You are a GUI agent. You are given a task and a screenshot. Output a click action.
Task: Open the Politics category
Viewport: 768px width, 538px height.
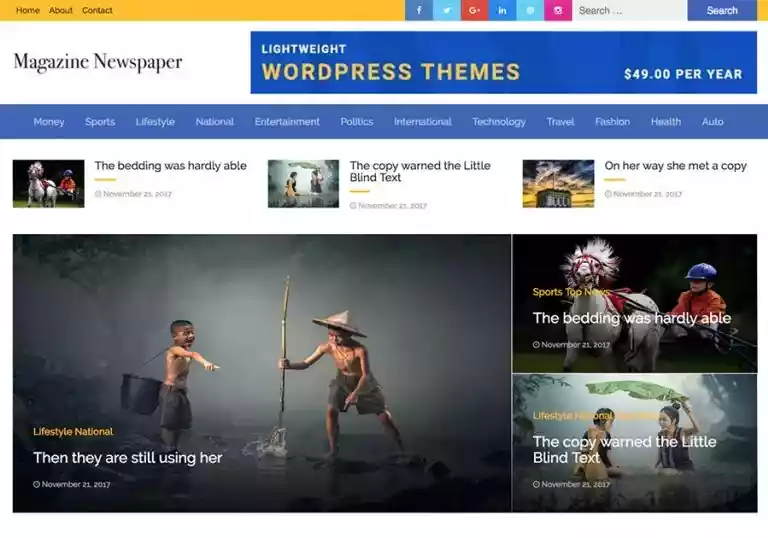click(x=357, y=122)
